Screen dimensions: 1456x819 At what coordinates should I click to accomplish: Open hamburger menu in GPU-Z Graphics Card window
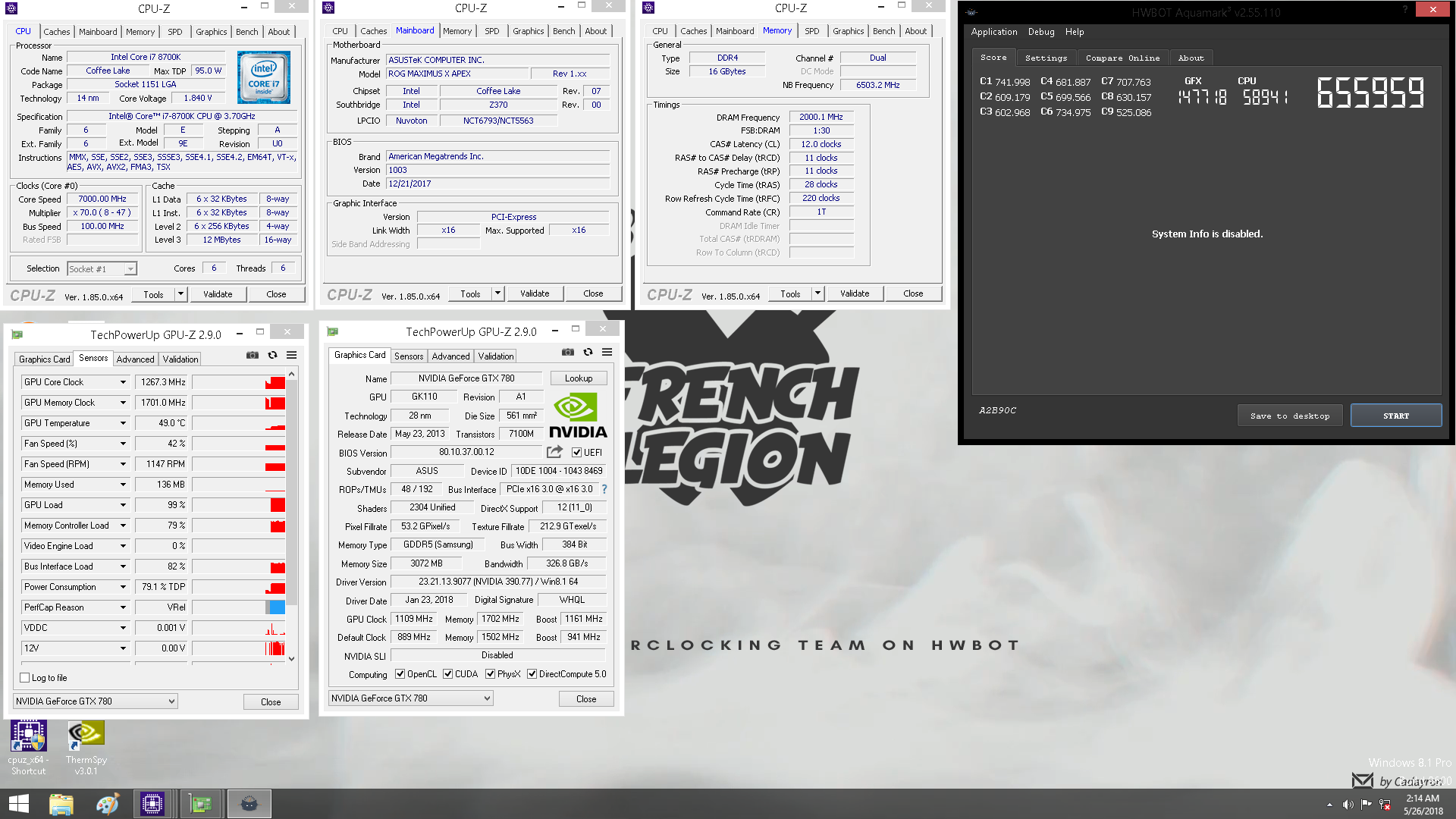coord(607,352)
